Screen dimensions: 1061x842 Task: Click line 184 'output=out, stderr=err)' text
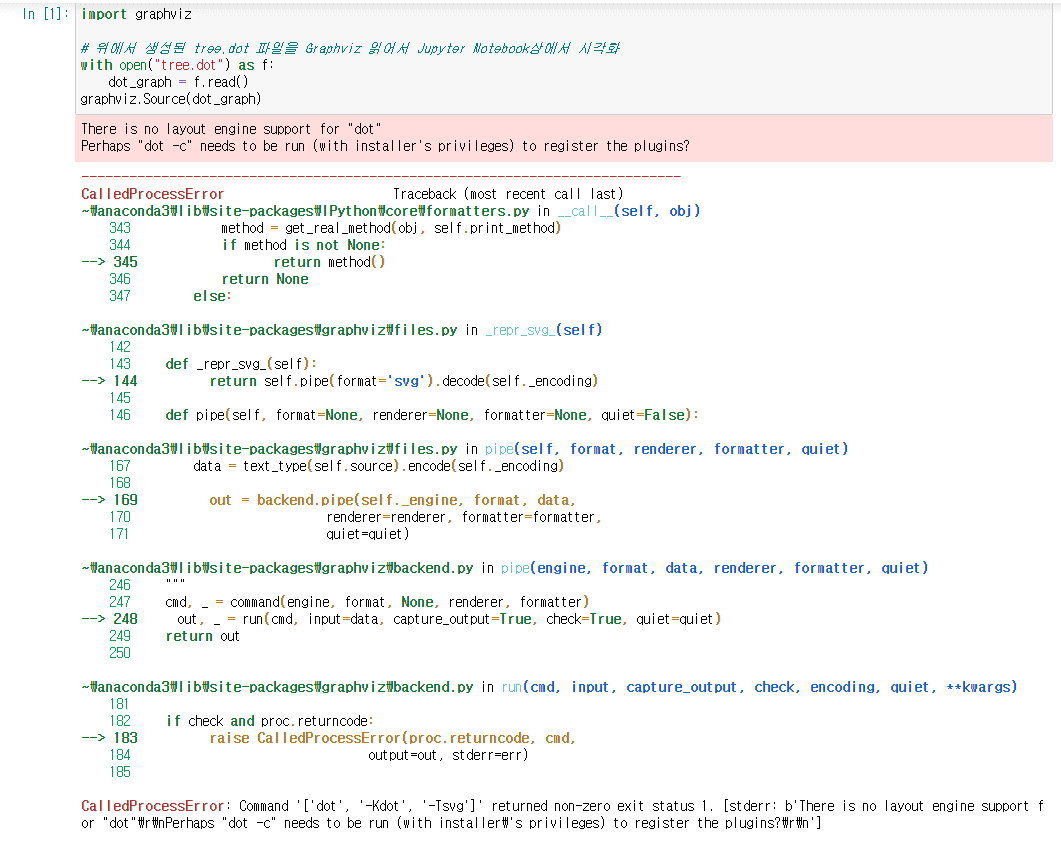448,755
